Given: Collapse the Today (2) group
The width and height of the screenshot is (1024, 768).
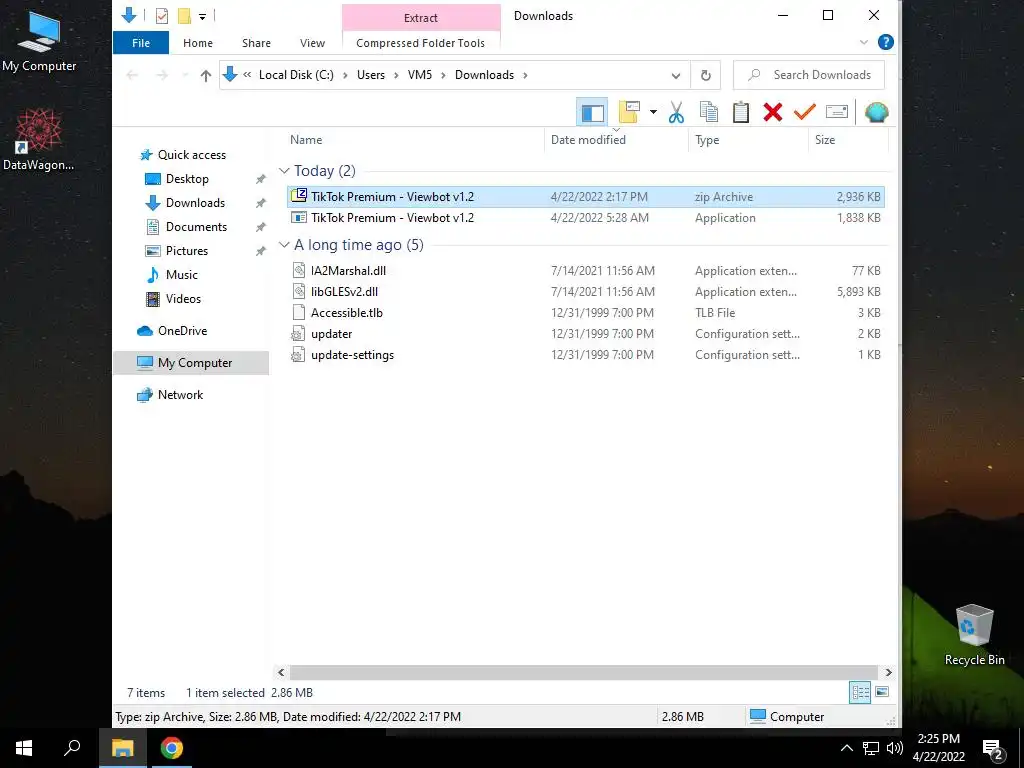Looking at the screenshot, I should (x=284, y=171).
